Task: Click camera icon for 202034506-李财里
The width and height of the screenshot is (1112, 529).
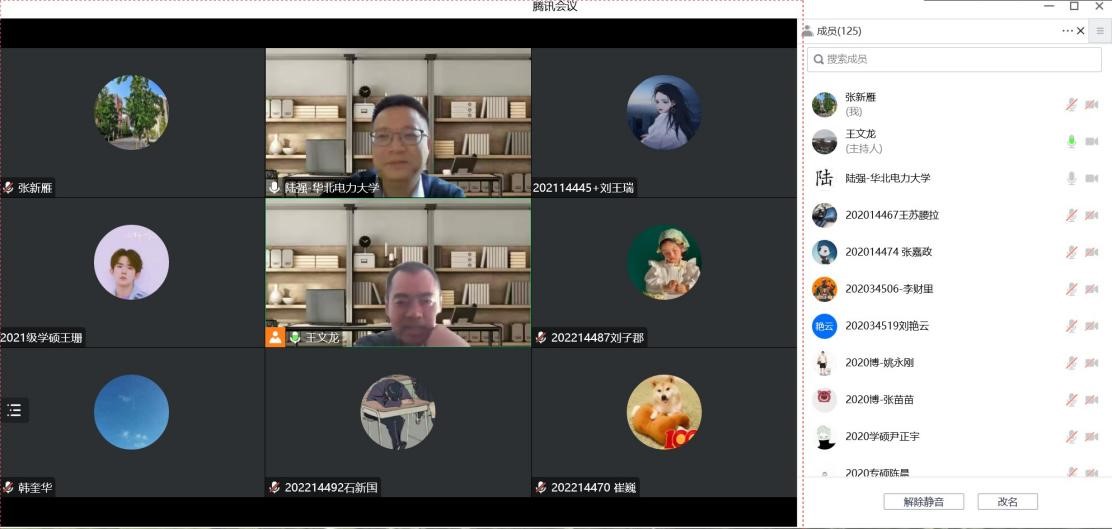Action: pos(1091,289)
